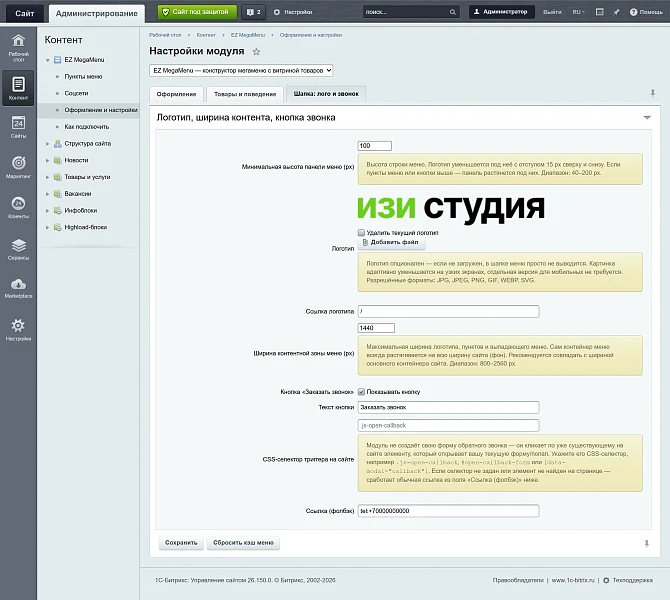
Task: Open Как подключить in the tree
Action: point(87,126)
